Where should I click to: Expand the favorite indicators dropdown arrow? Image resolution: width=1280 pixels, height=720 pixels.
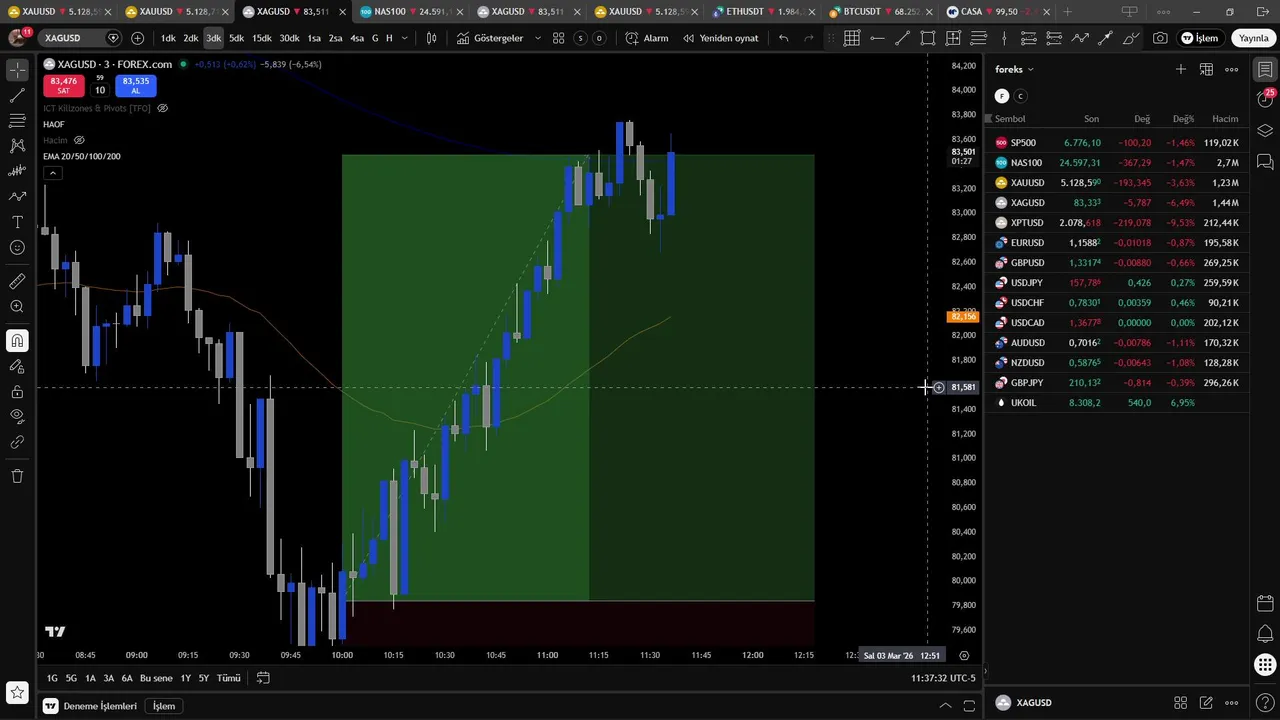537,38
